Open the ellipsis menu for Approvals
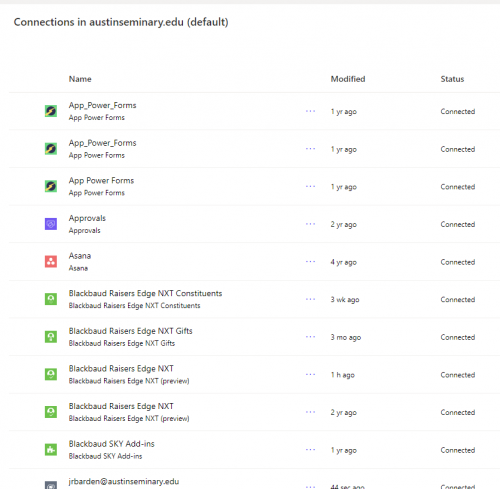This screenshot has height=489, width=500. [x=310, y=224]
